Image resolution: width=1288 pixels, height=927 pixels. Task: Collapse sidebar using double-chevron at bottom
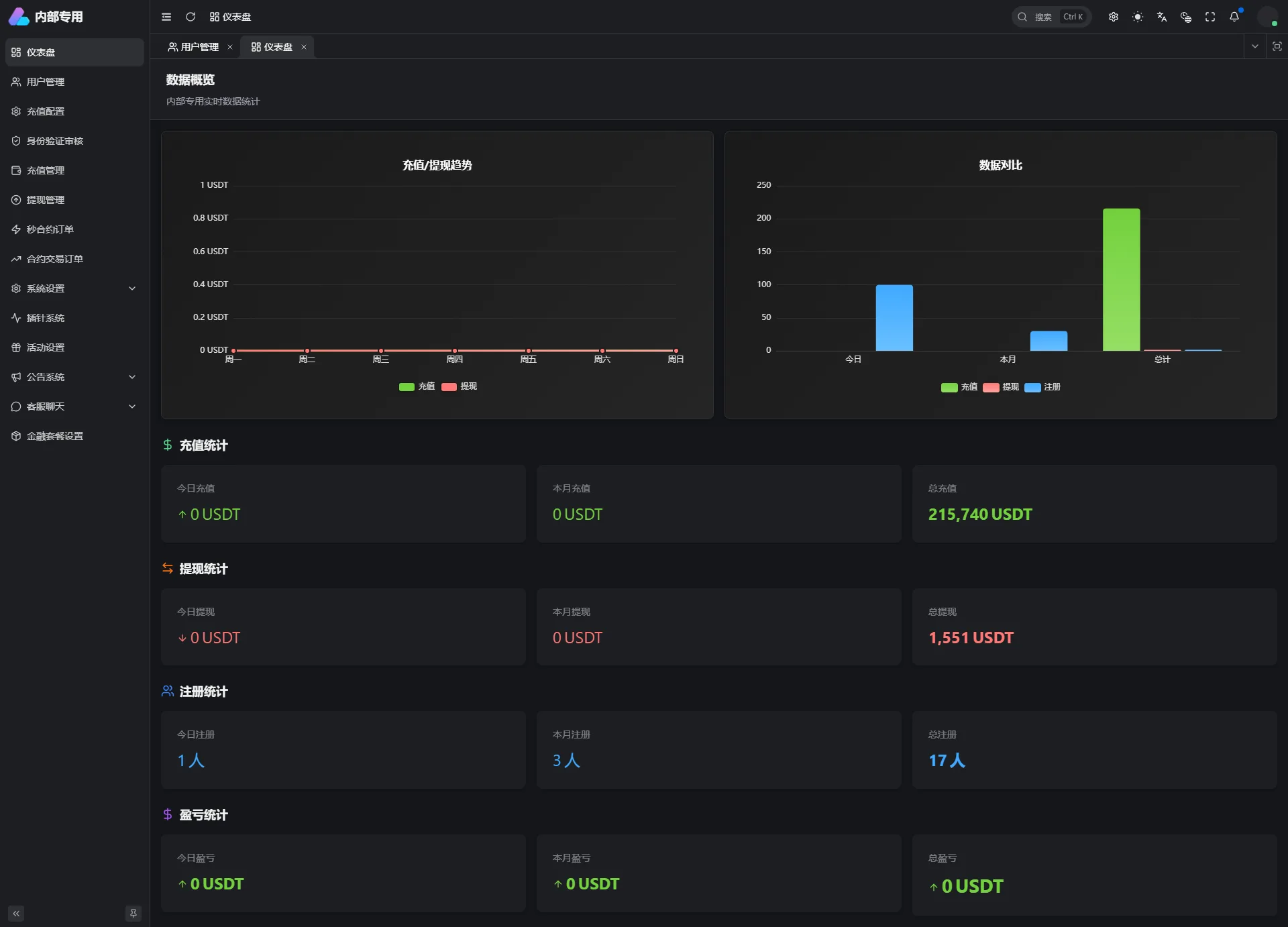tap(16, 913)
